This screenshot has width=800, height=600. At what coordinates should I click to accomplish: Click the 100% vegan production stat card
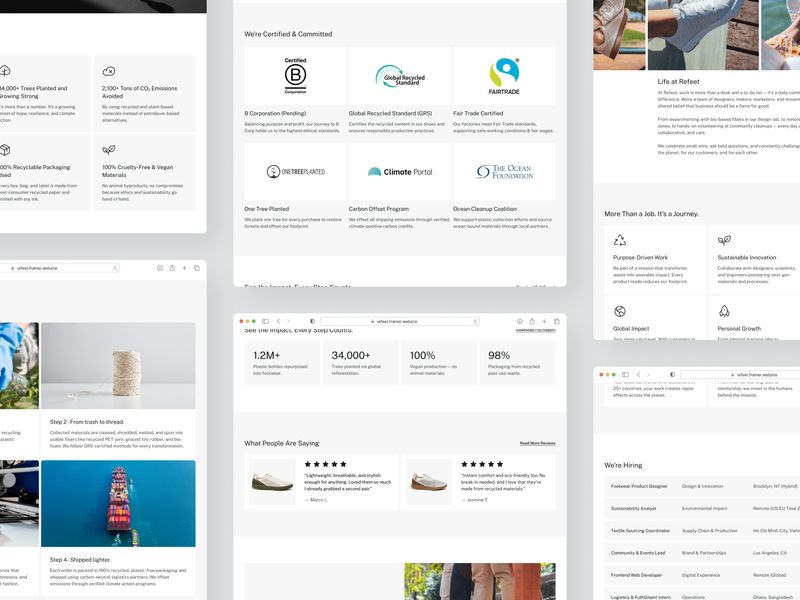(439, 363)
